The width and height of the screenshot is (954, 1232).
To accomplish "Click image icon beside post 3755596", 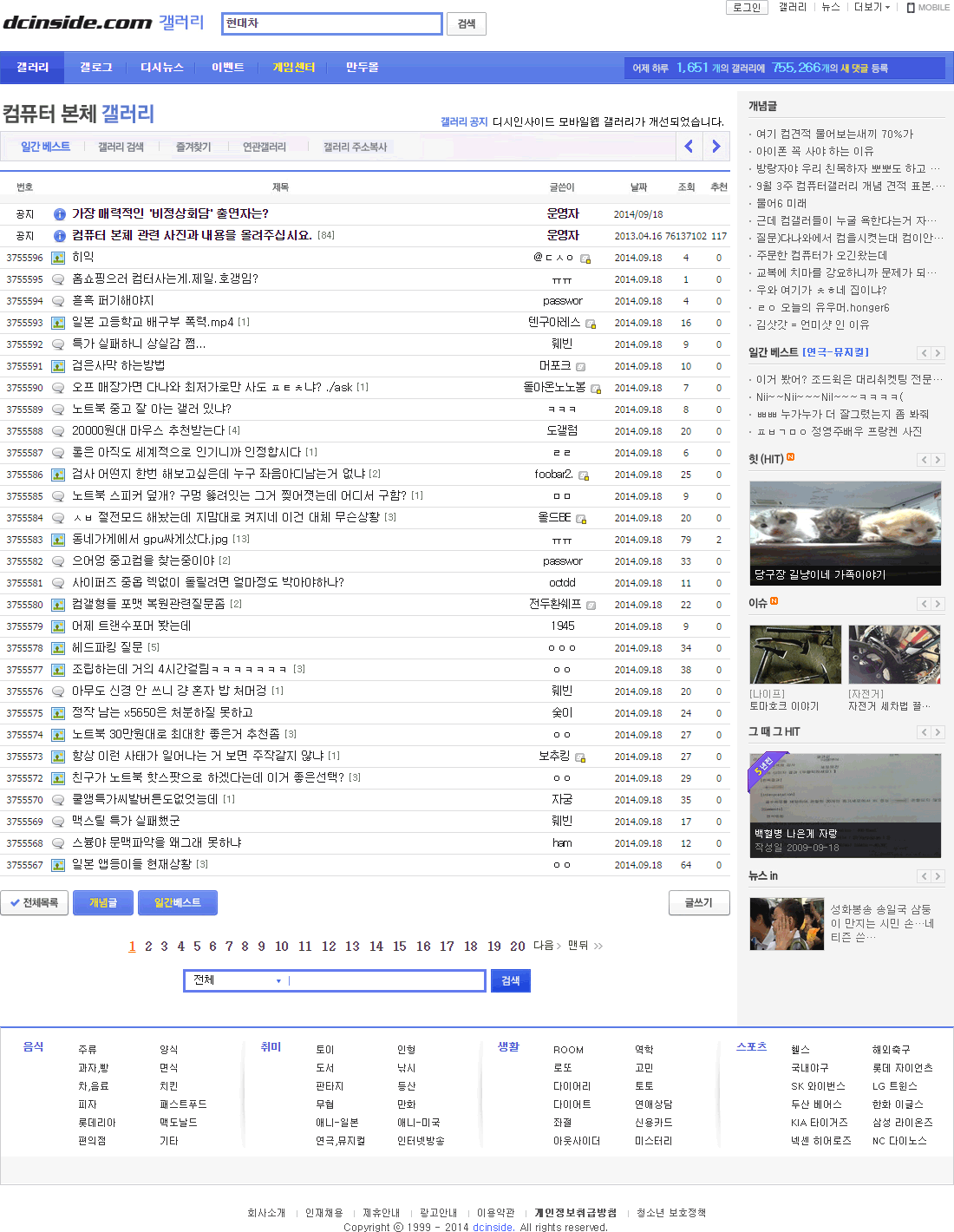I will click(x=58, y=258).
